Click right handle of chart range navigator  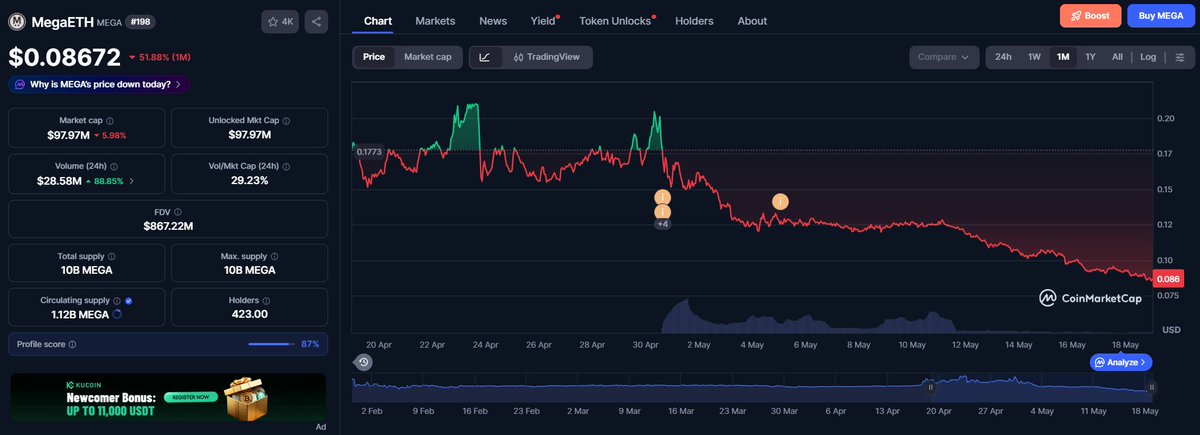[x=1151, y=387]
